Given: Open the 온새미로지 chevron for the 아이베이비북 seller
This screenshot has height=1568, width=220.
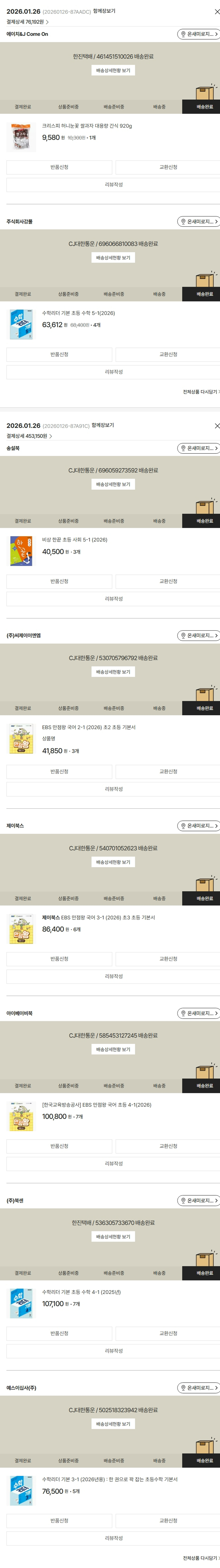Looking at the screenshot, I should [216, 1013].
